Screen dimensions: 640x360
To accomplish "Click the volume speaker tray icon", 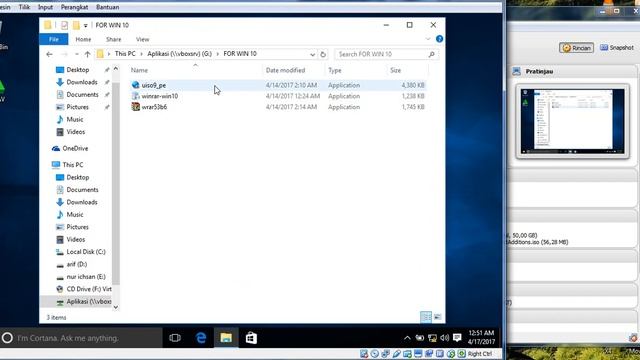I will tap(445, 338).
